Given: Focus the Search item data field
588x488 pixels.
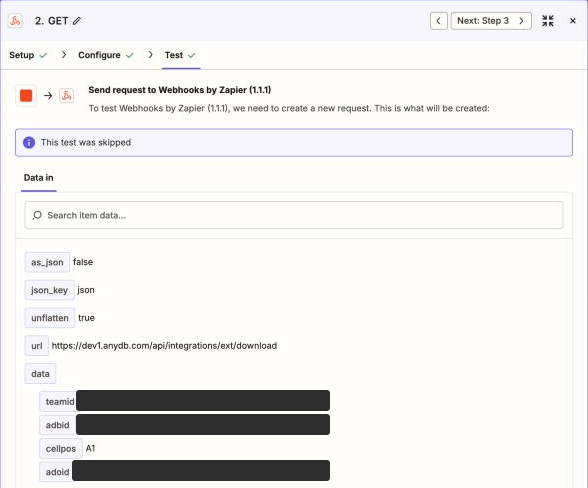Looking at the screenshot, I should [x=294, y=215].
